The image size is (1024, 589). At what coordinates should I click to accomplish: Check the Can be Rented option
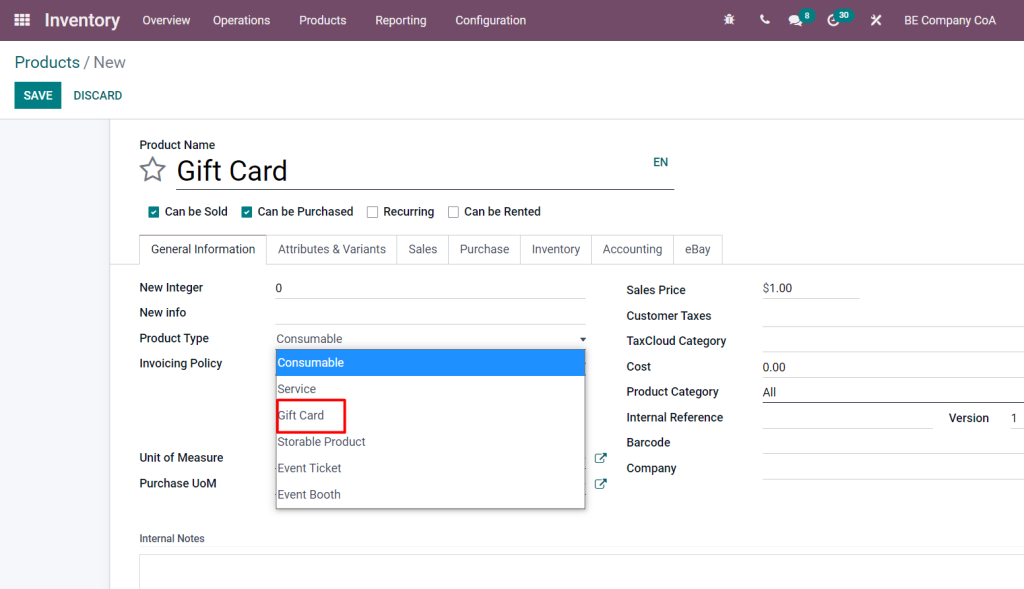click(453, 211)
